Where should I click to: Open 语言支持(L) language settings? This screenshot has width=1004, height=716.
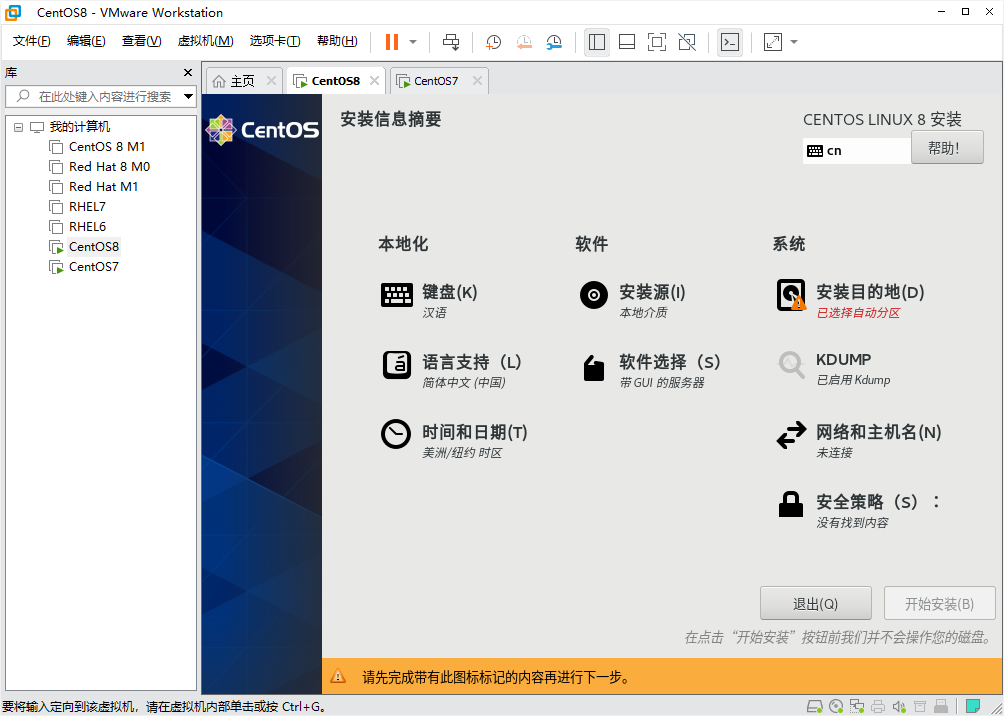[452, 370]
